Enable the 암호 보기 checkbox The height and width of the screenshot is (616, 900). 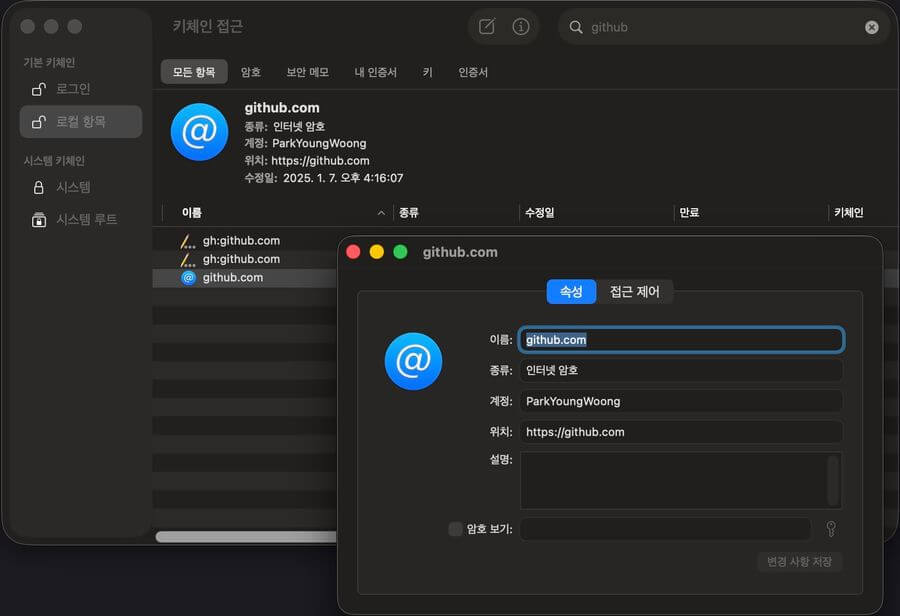[x=455, y=529]
